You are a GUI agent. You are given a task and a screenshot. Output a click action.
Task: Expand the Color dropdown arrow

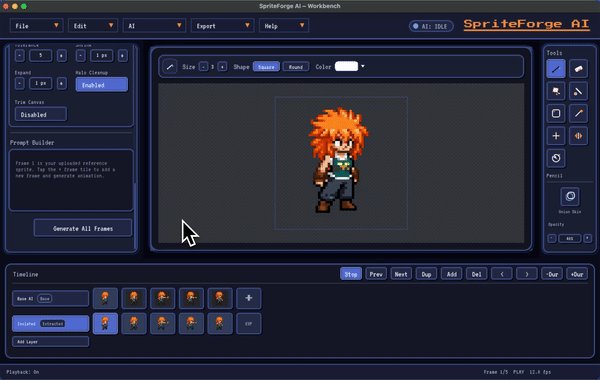pyautogui.click(x=363, y=67)
